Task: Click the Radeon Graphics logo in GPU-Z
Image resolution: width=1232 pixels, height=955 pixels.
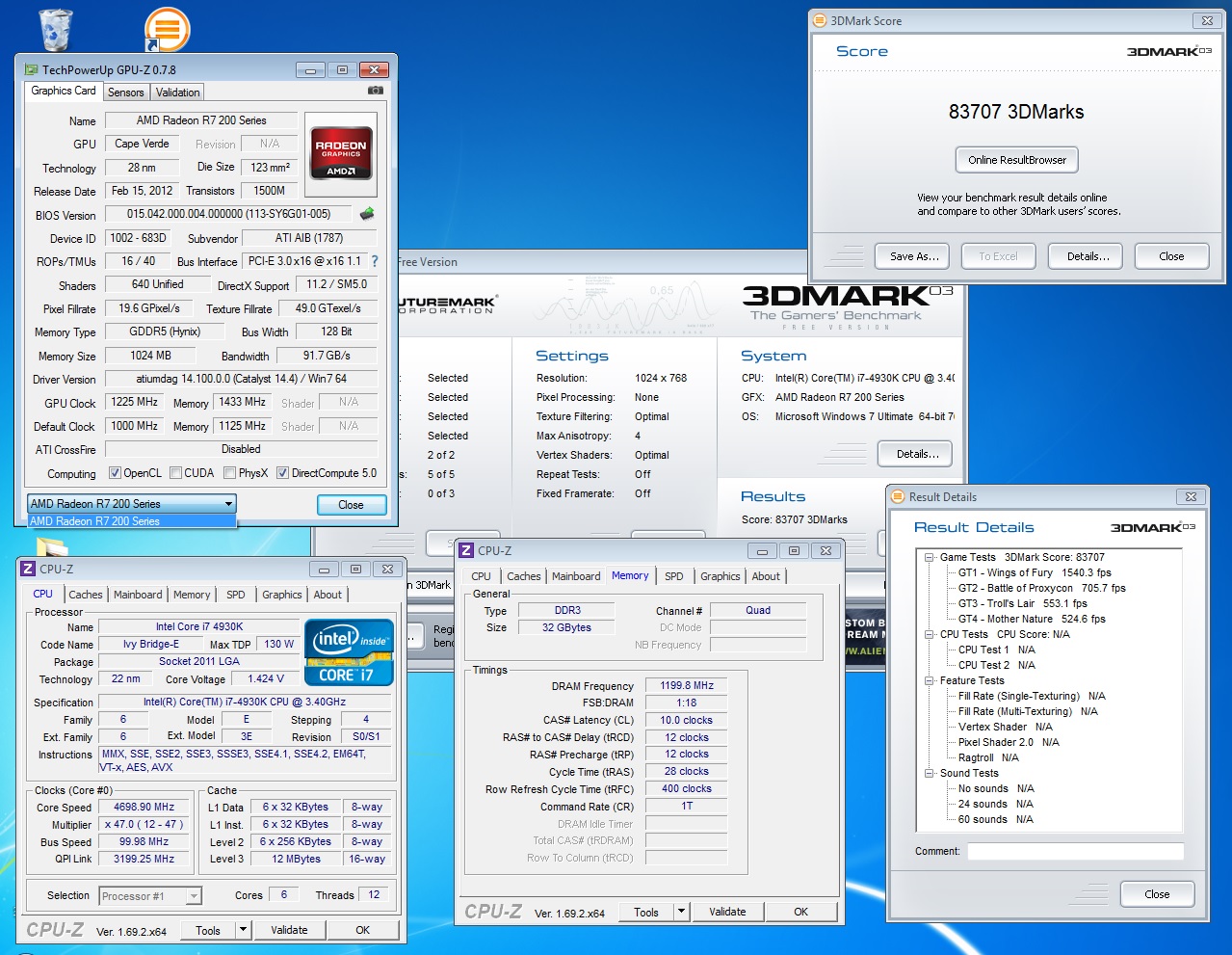Action: click(x=341, y=152)
